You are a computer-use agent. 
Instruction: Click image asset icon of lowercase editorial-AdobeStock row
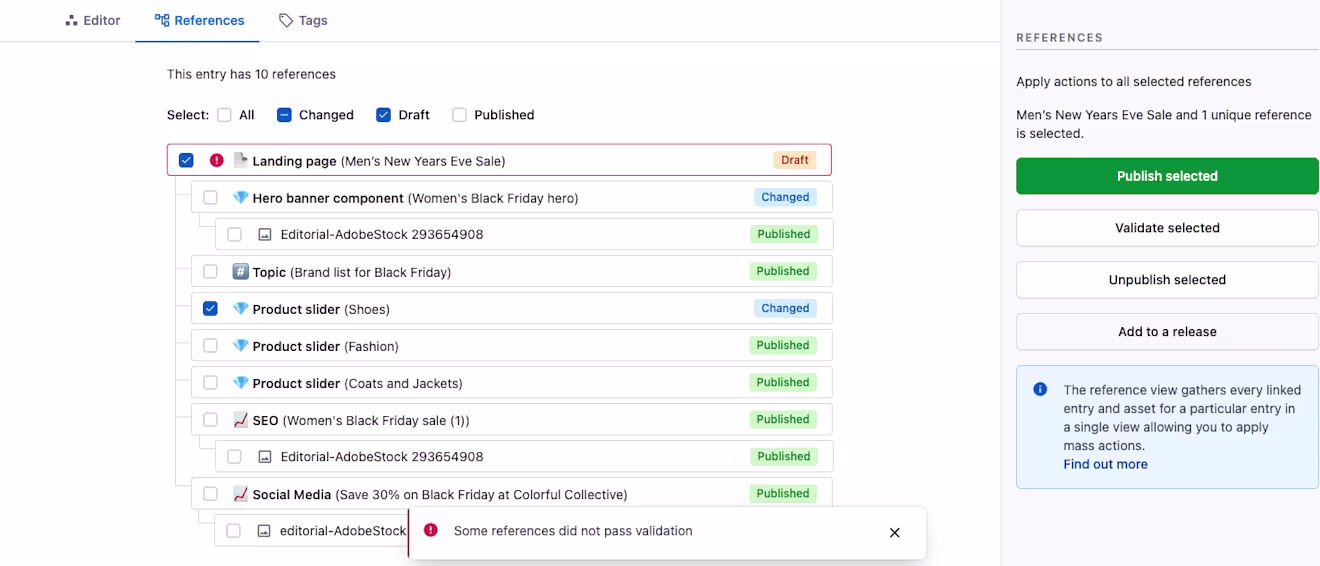coord(264,531)
